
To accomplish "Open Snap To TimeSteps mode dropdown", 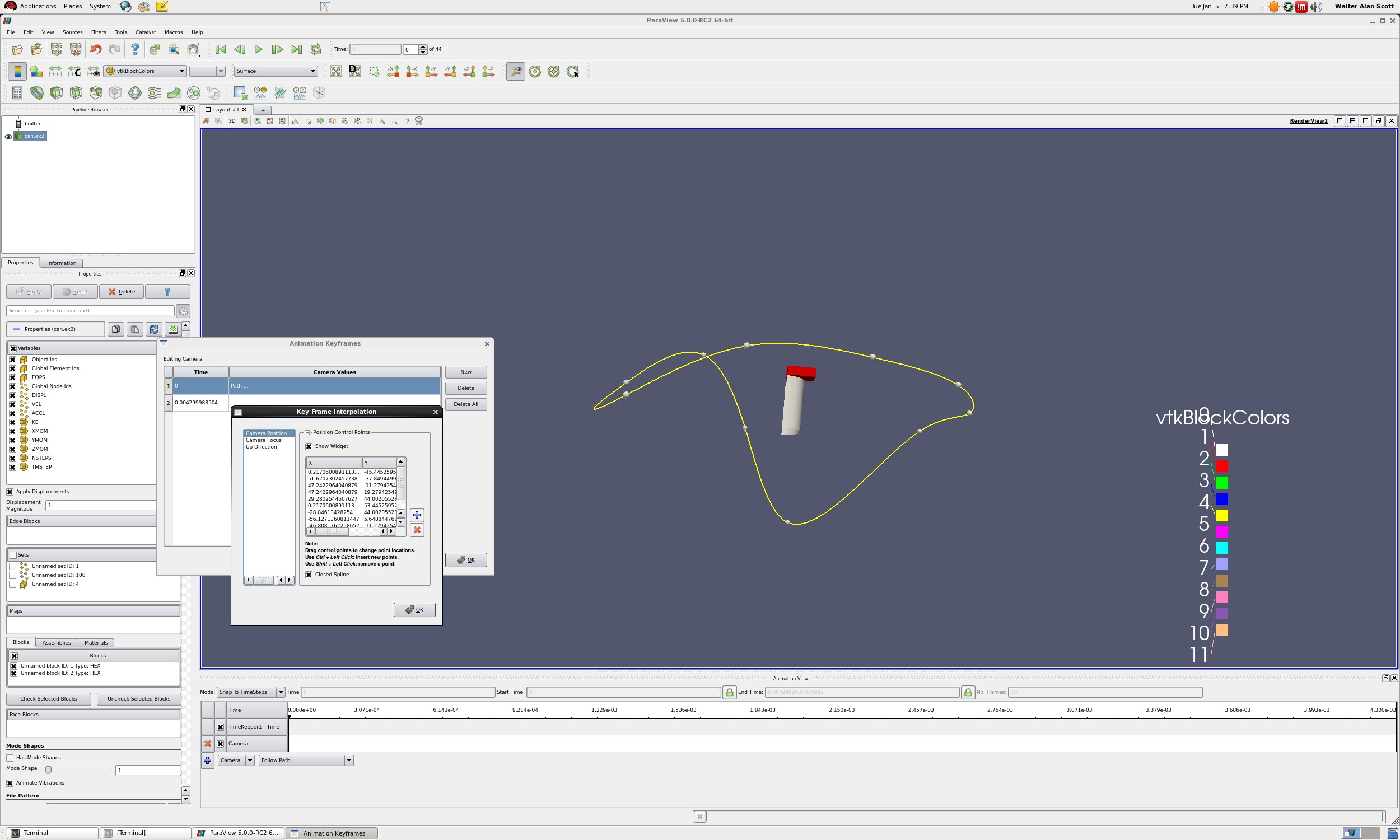I will click(251, 692).
